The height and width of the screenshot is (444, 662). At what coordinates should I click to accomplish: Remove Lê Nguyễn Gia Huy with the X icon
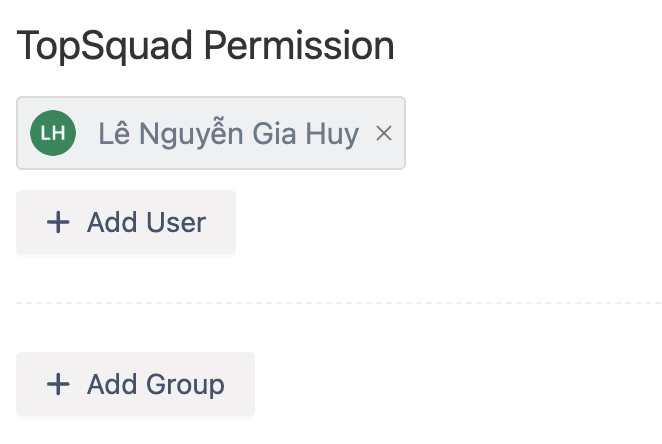point(384,134)
